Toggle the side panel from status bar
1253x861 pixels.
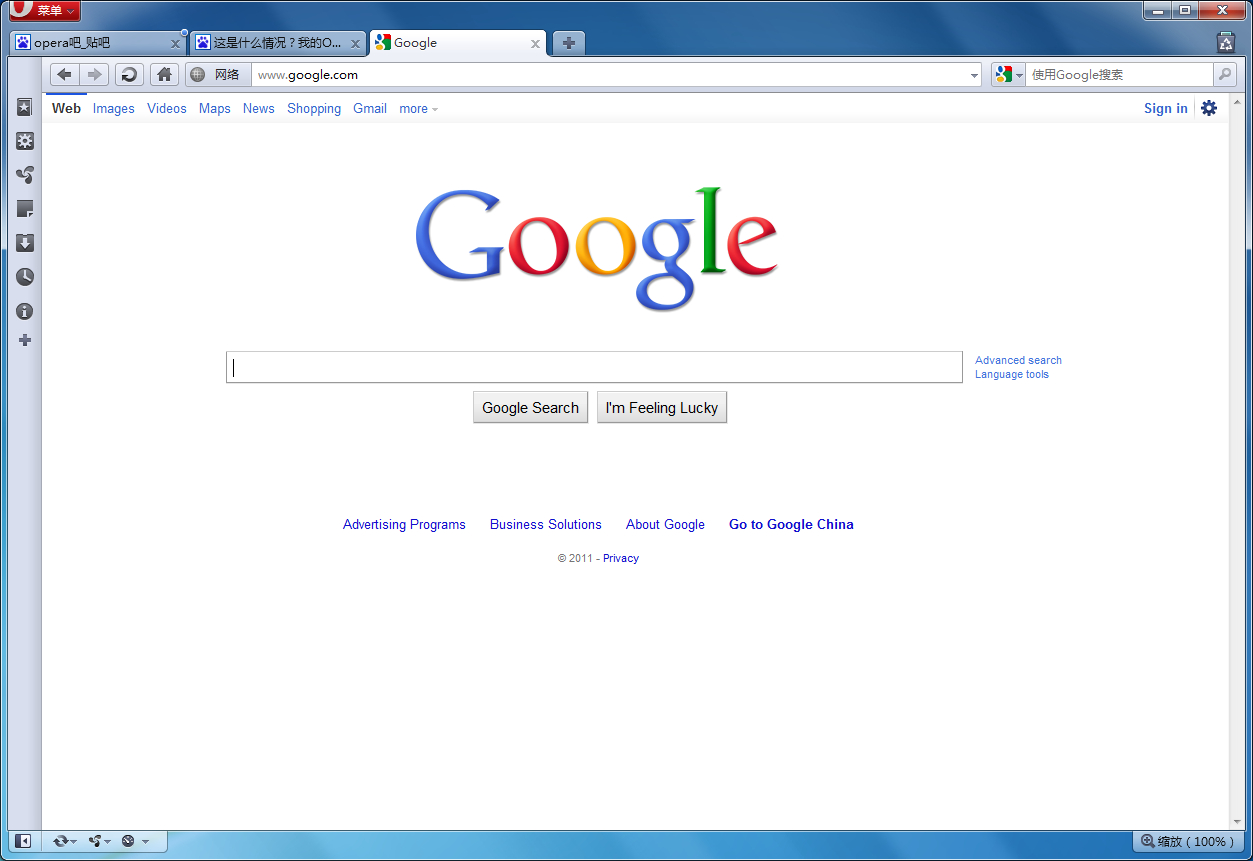pos(22,841)
